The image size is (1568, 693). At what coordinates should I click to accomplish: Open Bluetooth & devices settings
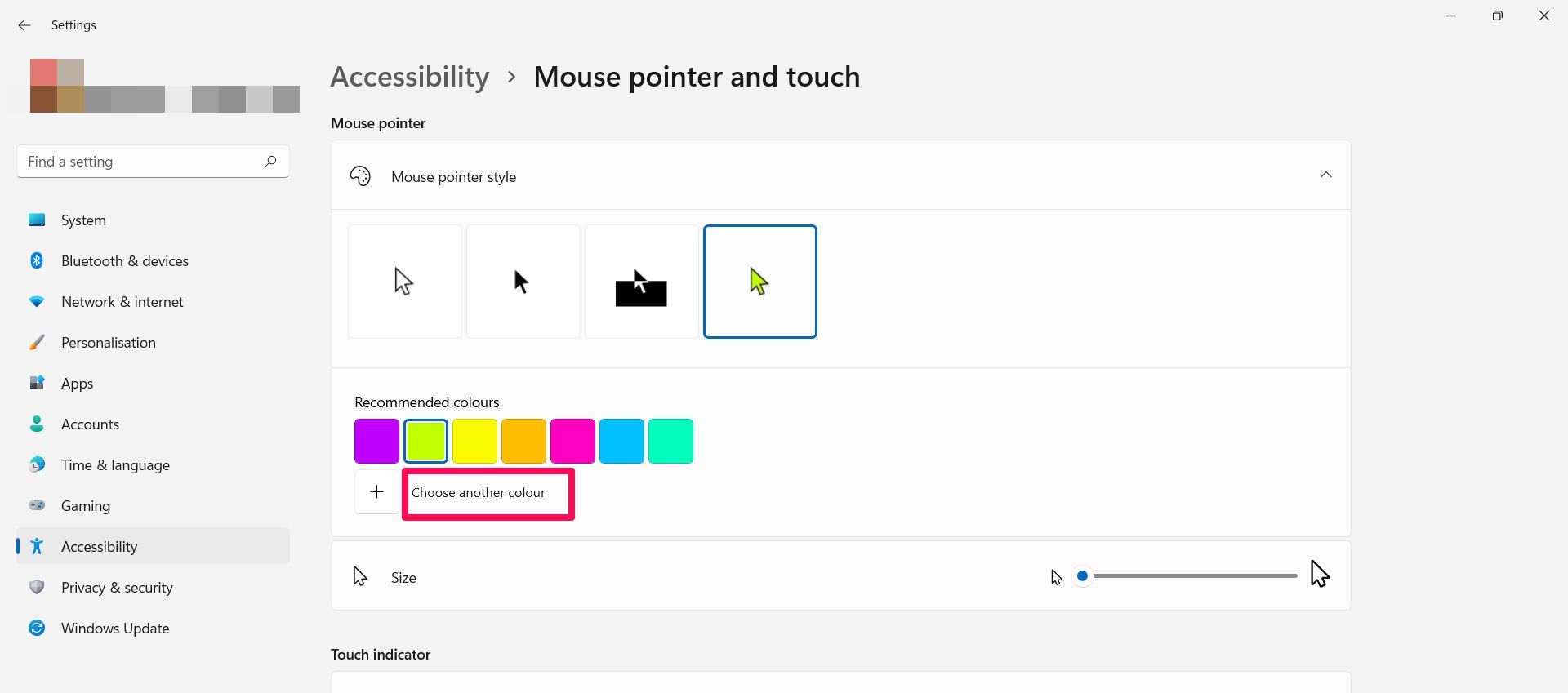(x=124, y=260)
